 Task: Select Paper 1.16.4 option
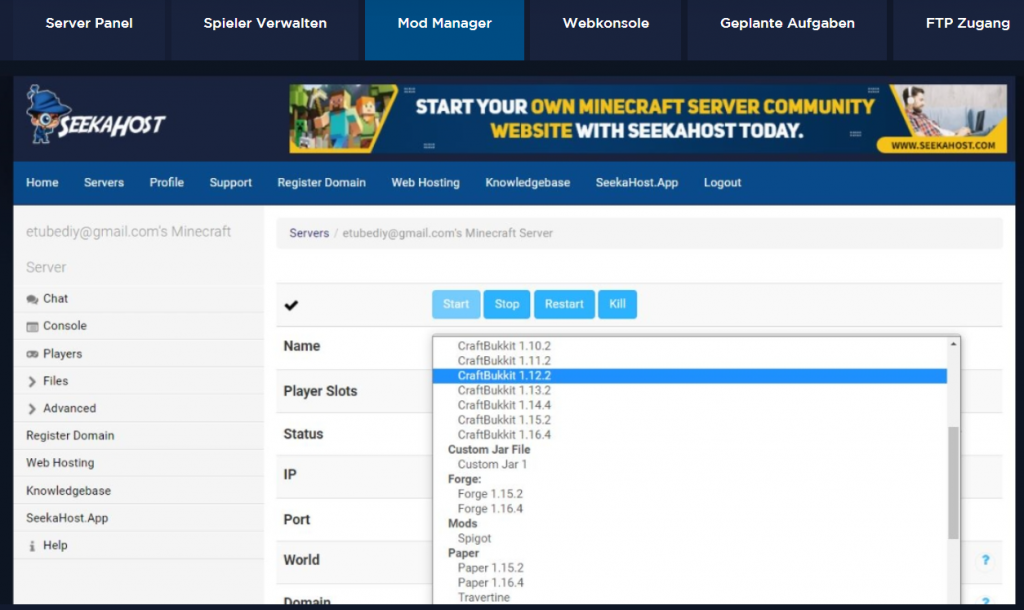(491, 583)
